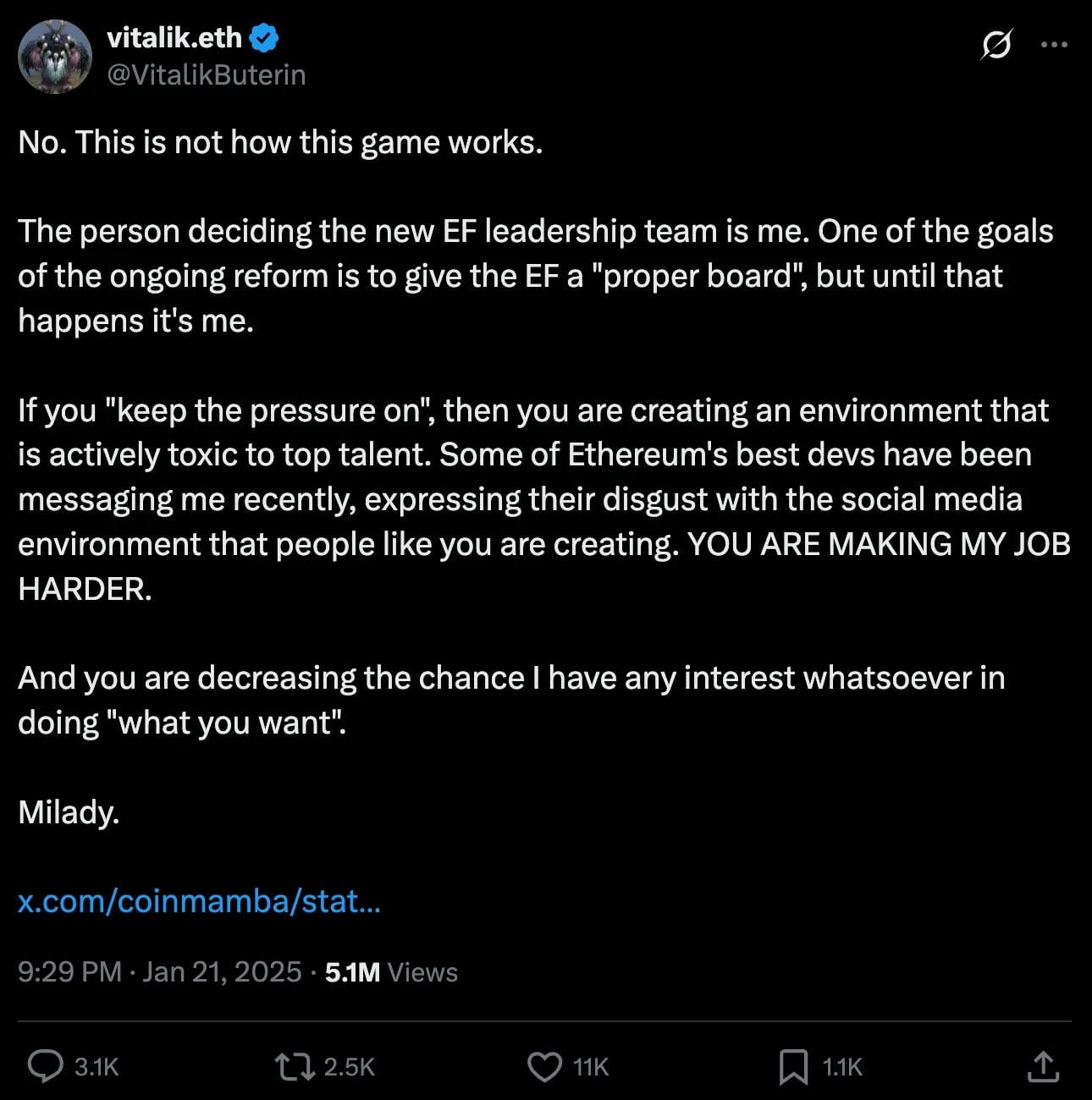This screenshot has width=1092, height=1100.
Task: Click the 3.1K replies count
Action: coord(97,1067)
